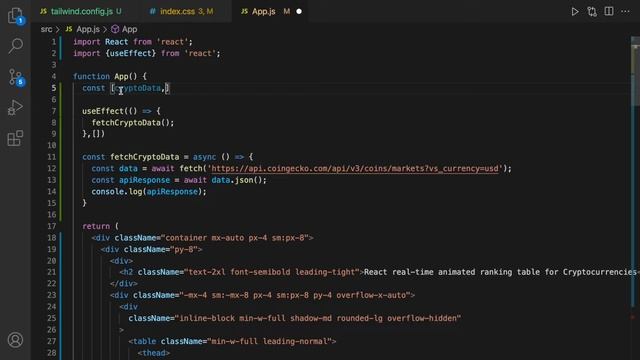Open the Explorer view in activity bar
This screenshot has width=640, height=360.
tap(16, 16)
